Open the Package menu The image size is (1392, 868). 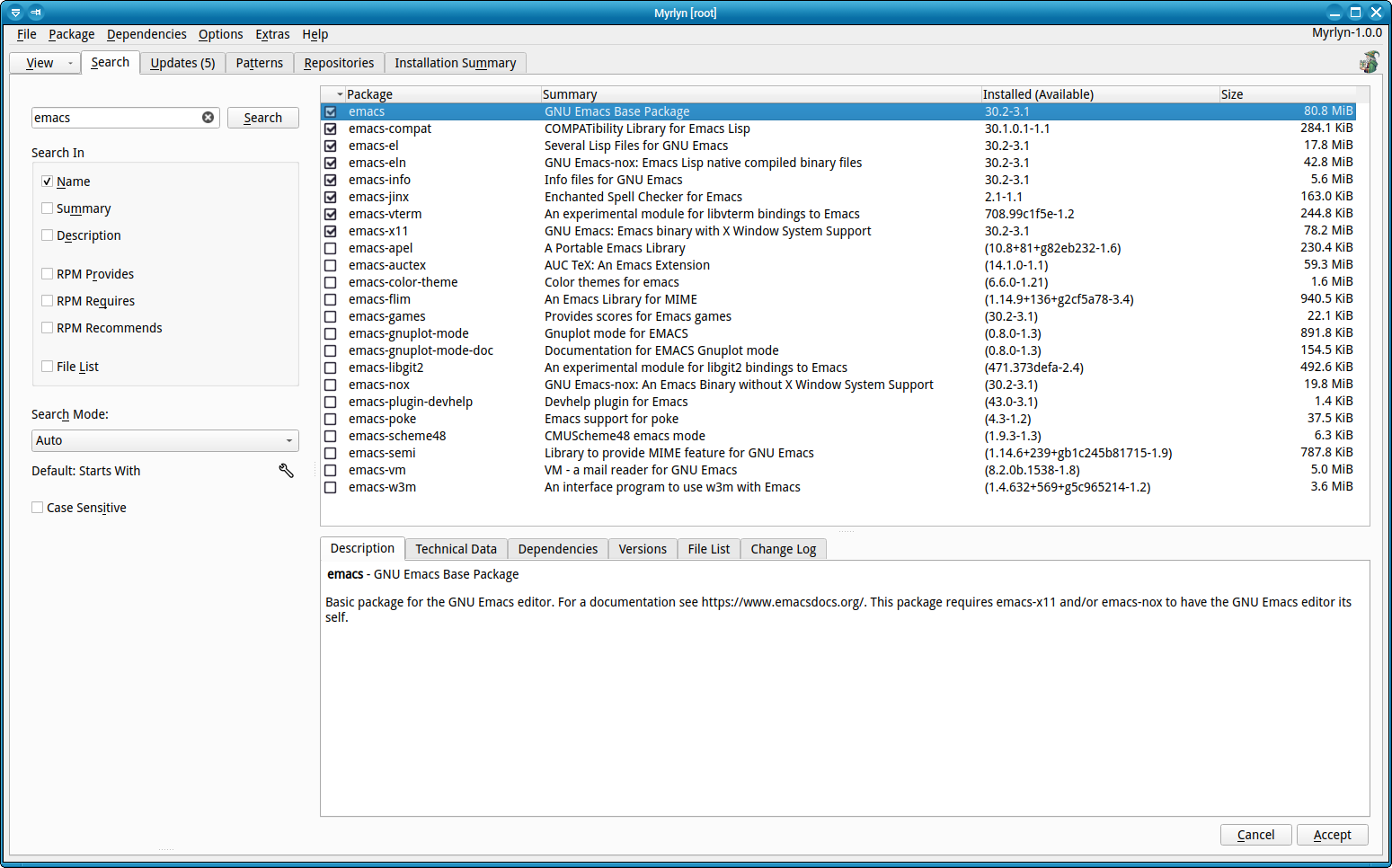[x=72, y=34]
